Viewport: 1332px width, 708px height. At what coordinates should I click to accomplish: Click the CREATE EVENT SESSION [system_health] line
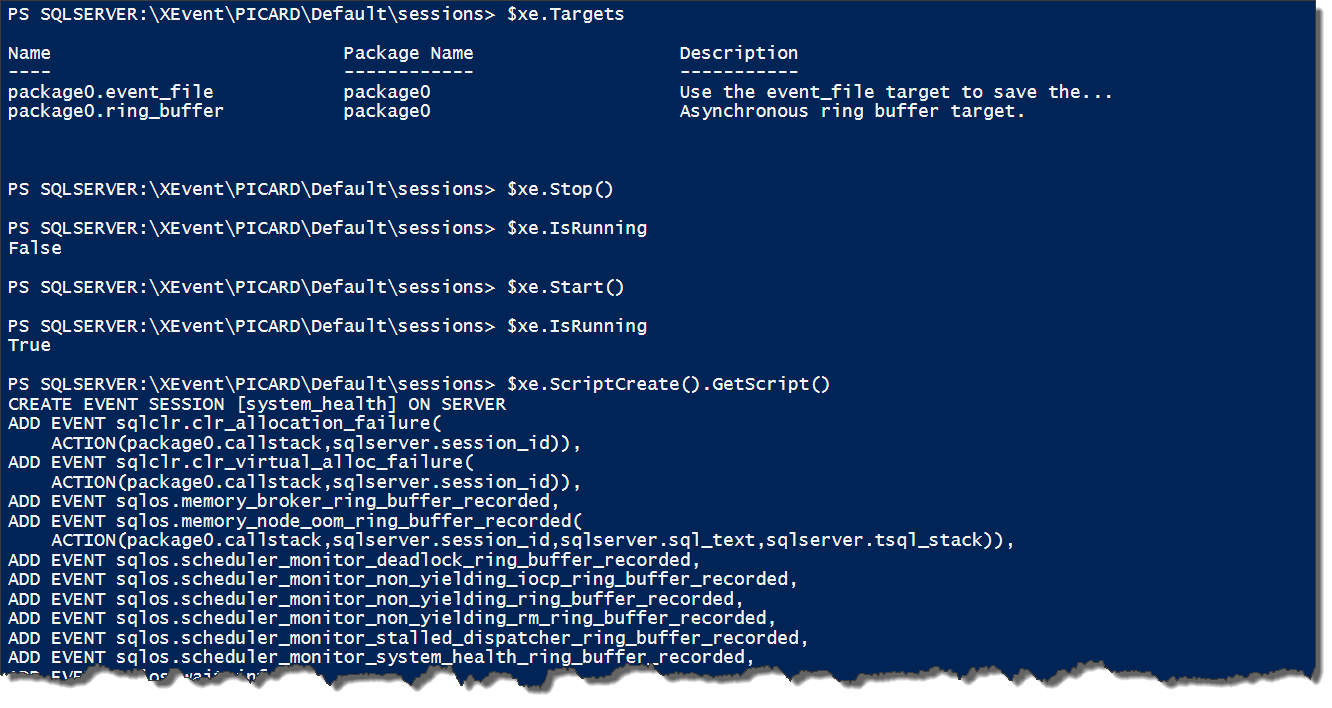coord(257,404)
